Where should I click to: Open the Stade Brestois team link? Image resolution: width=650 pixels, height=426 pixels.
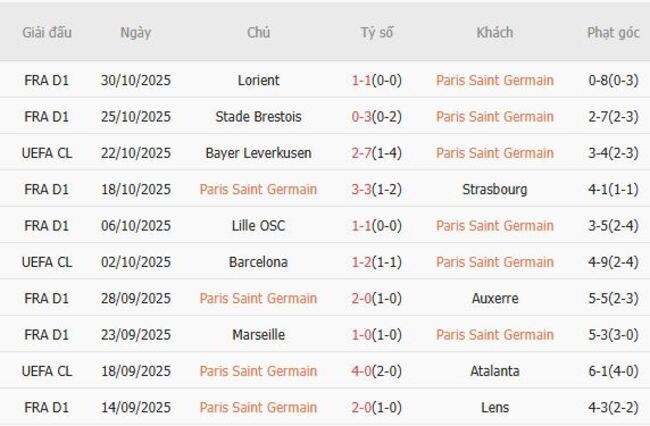point(258,116)
